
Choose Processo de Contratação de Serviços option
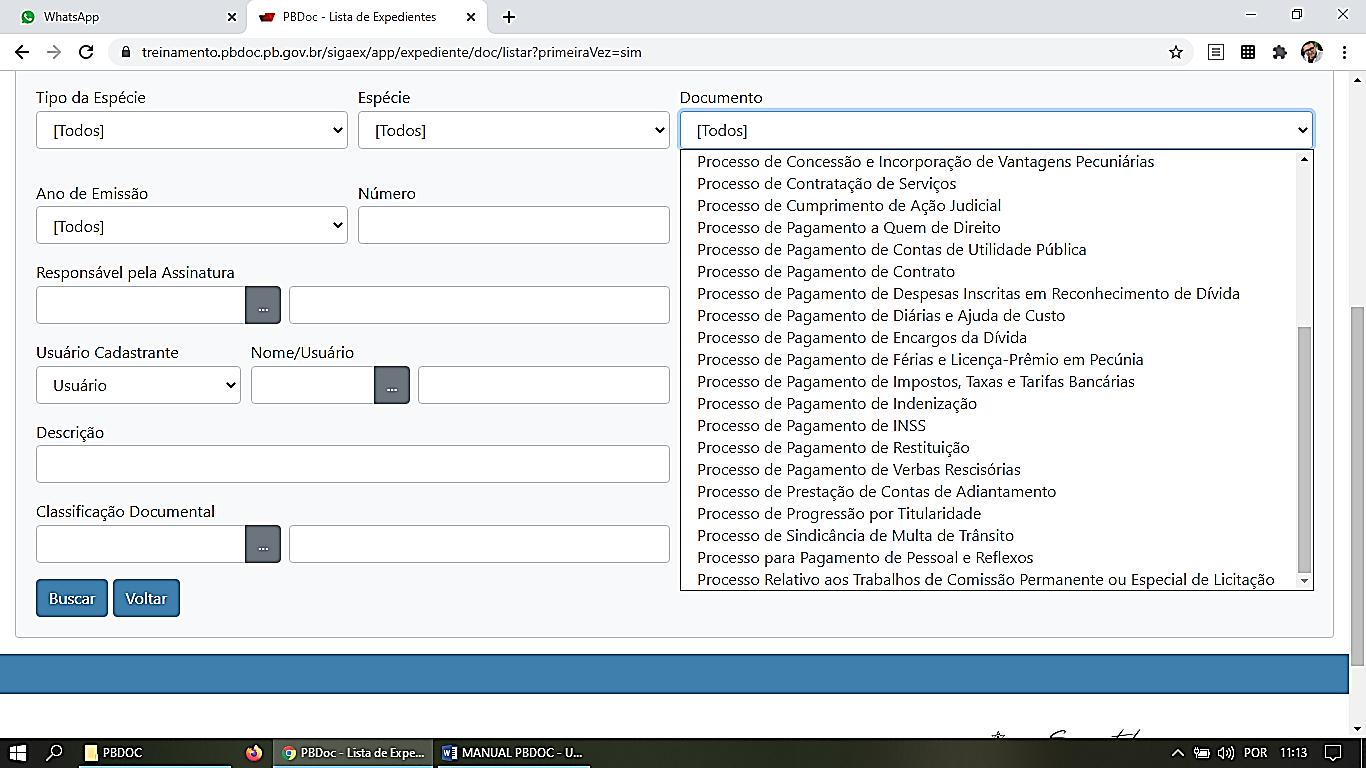[826, 184]
